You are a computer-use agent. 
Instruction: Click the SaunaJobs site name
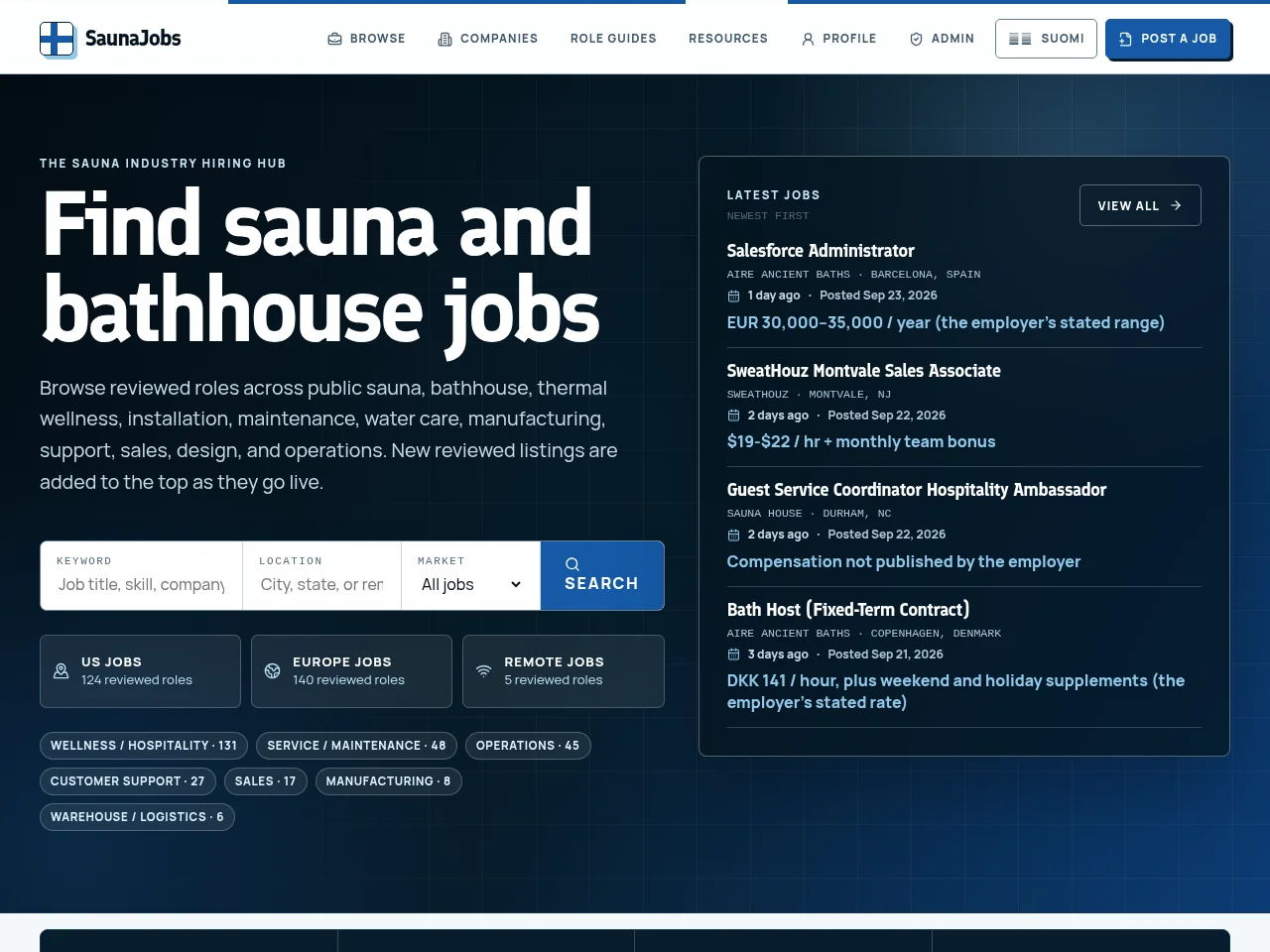point(133,39)
